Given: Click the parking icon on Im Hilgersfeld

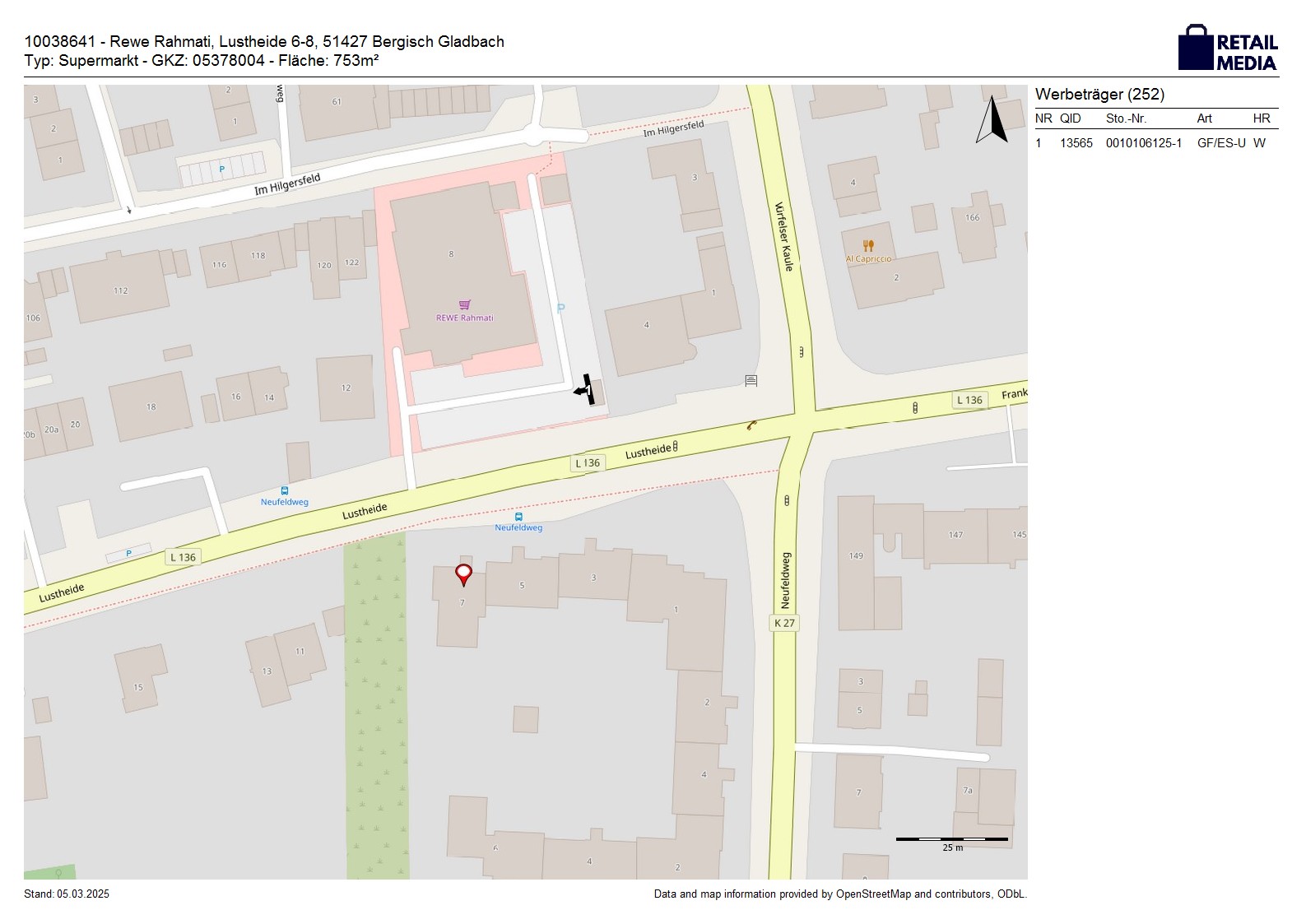Looking at the screenshot, I should click(221, 169).
